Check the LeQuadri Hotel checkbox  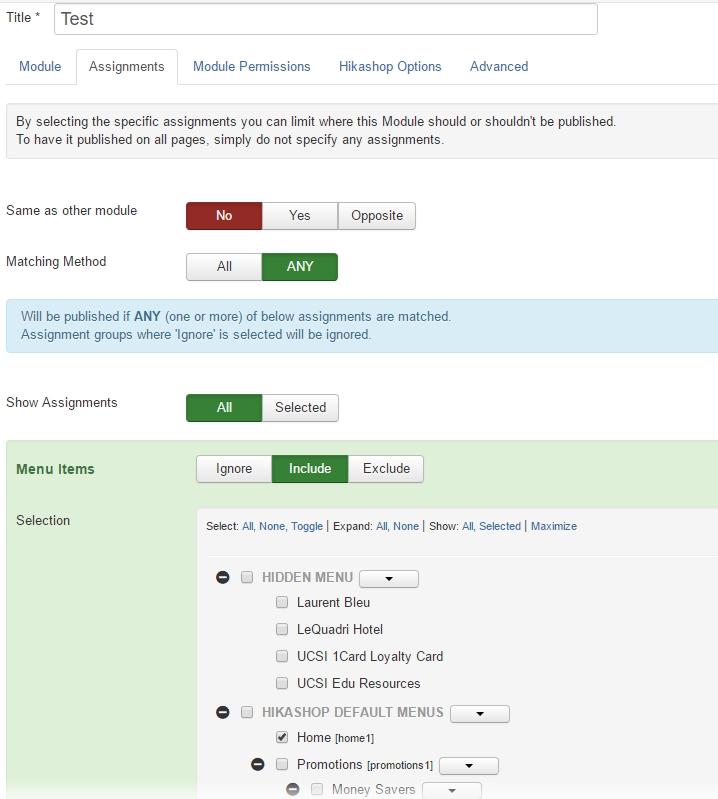click(282, 630)
